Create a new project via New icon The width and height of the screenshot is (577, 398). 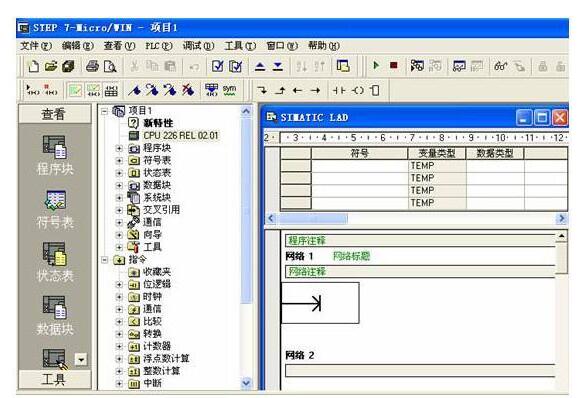point(33,66)
